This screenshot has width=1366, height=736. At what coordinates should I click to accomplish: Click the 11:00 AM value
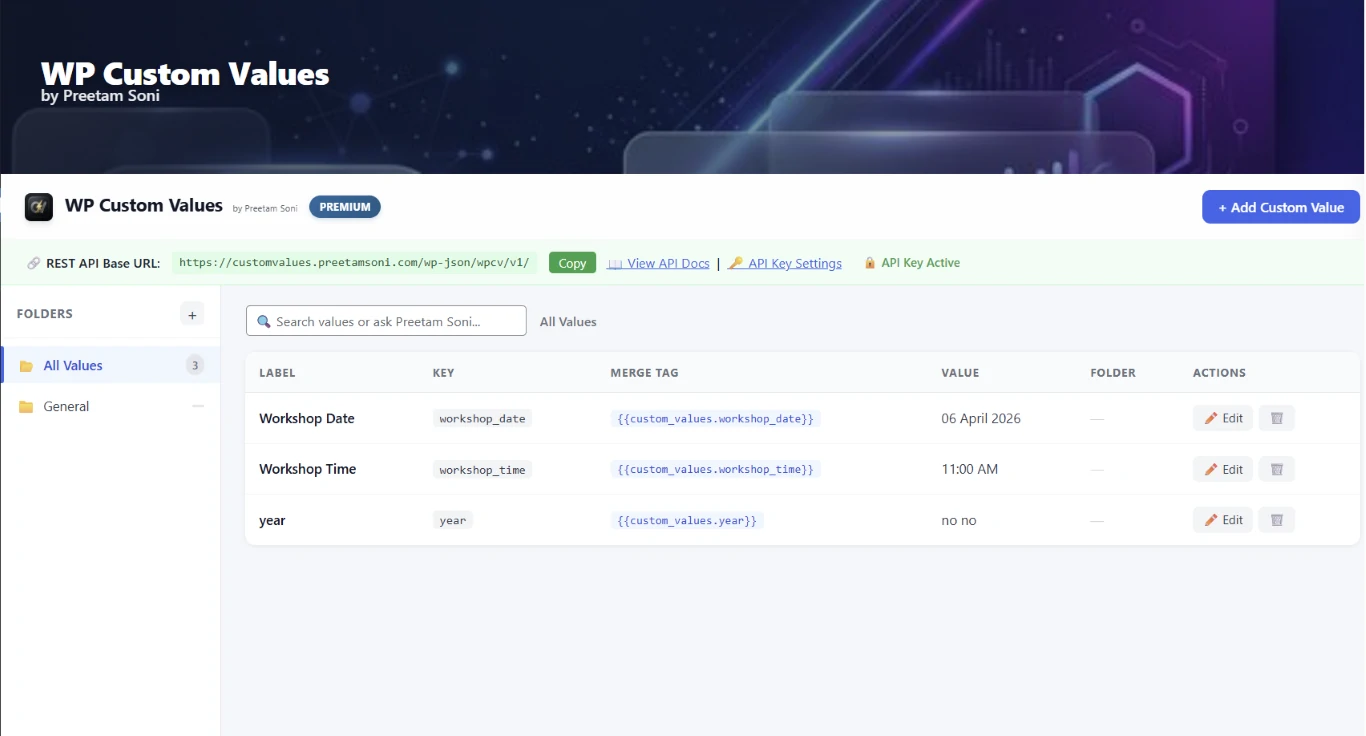coord(970,469)
